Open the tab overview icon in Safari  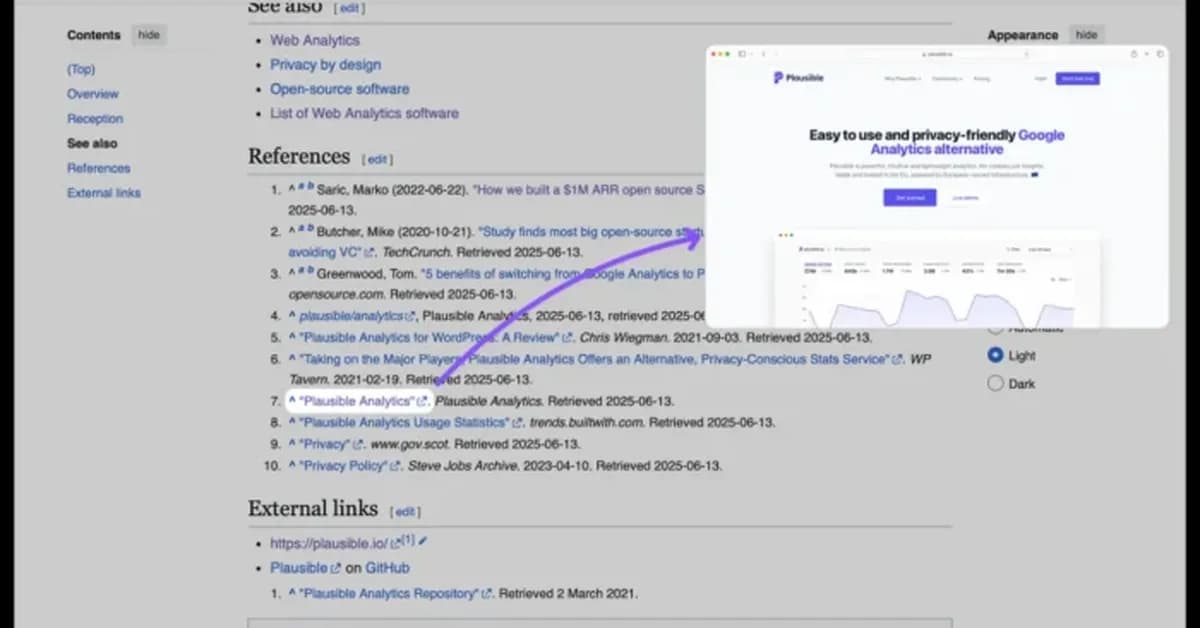(1159, 53)
